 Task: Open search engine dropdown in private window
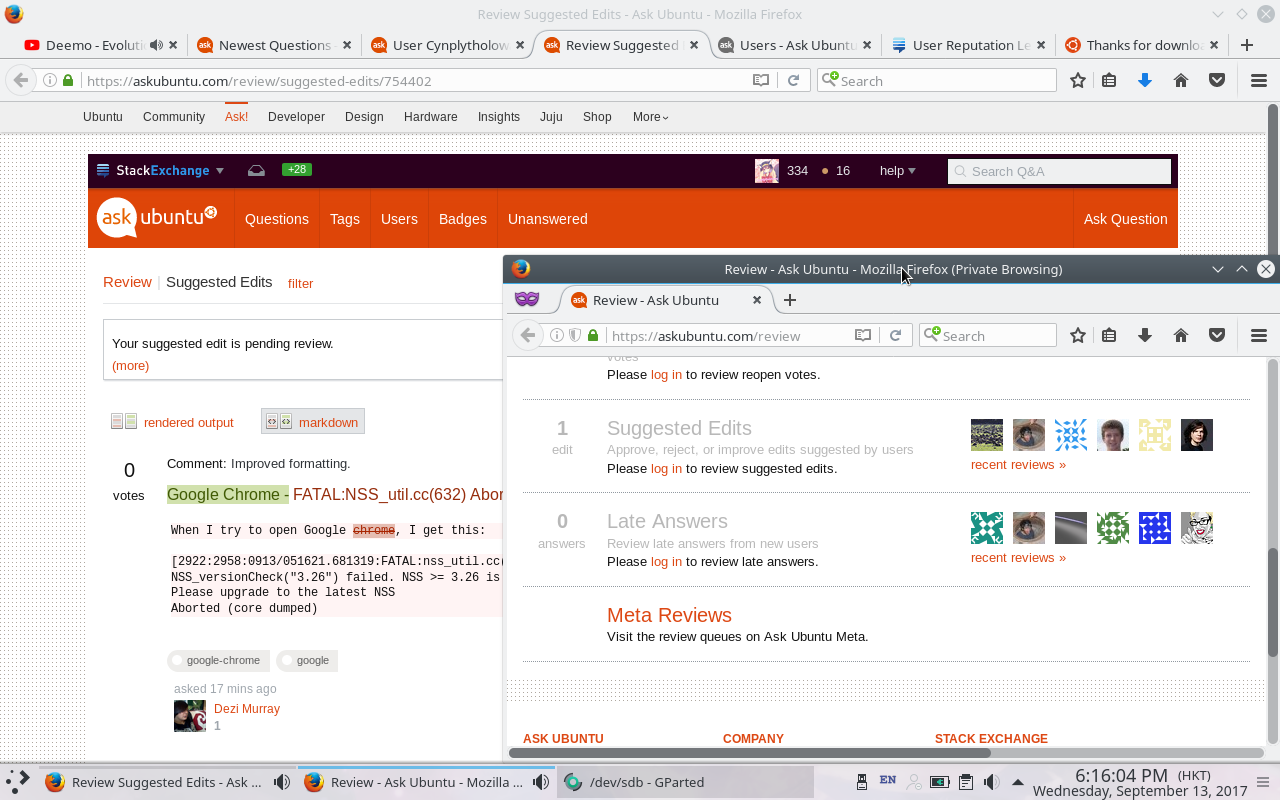click(931, 336)
